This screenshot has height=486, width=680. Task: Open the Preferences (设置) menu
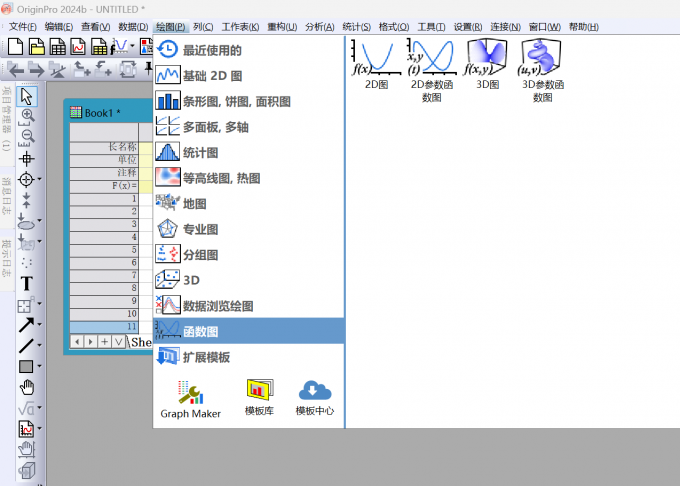(x=468, y=27)
